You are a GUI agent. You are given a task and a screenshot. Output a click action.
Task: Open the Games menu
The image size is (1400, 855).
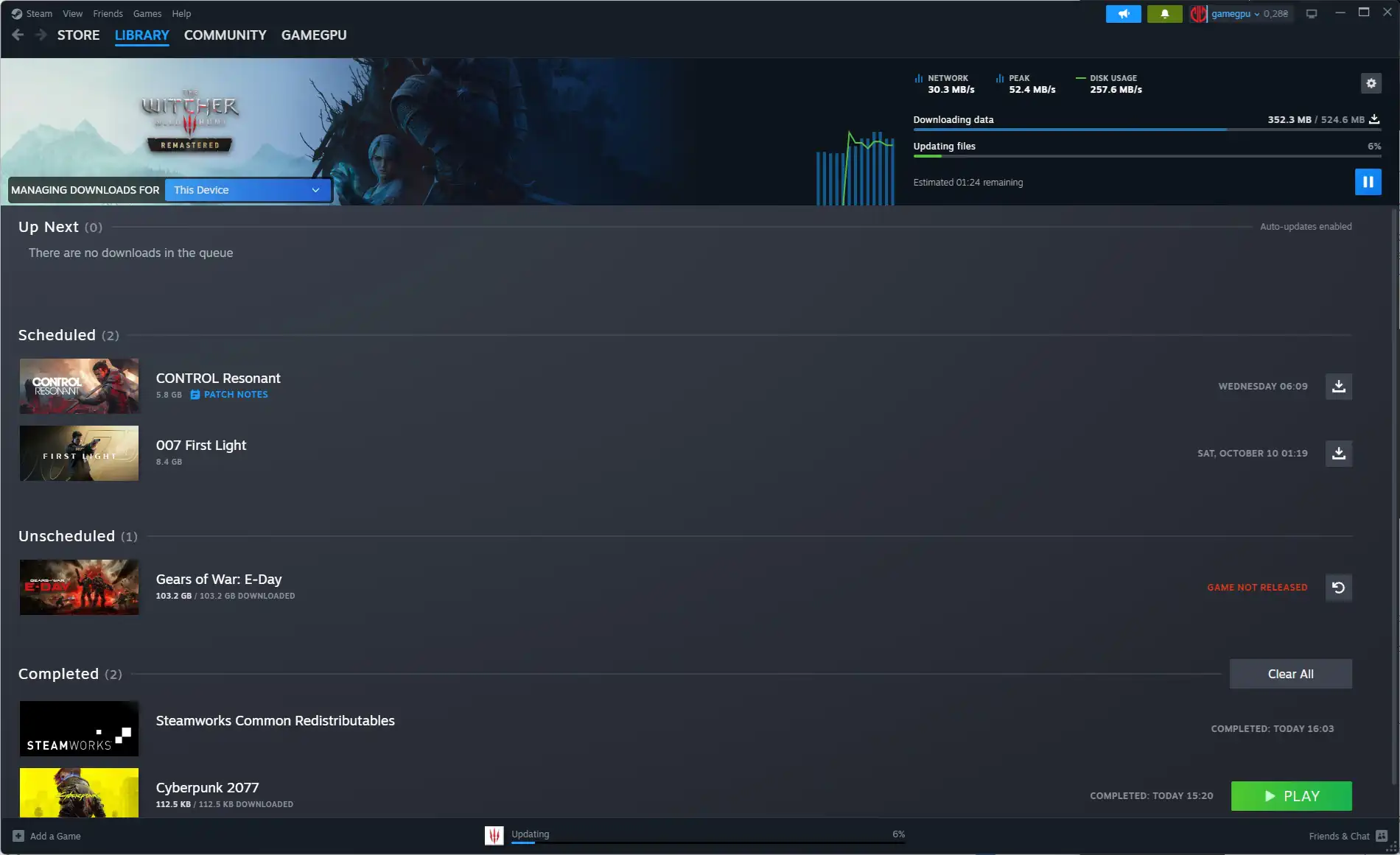point(147,13)
